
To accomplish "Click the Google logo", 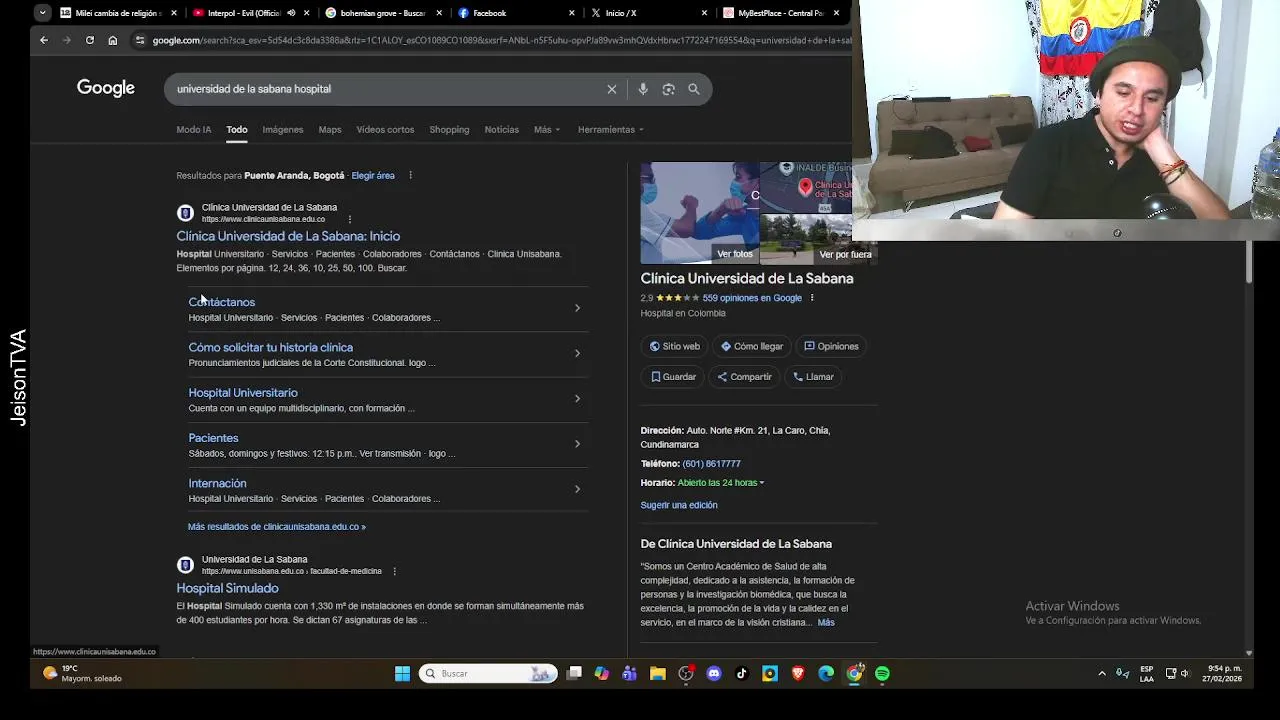I will tap(106, 88).
